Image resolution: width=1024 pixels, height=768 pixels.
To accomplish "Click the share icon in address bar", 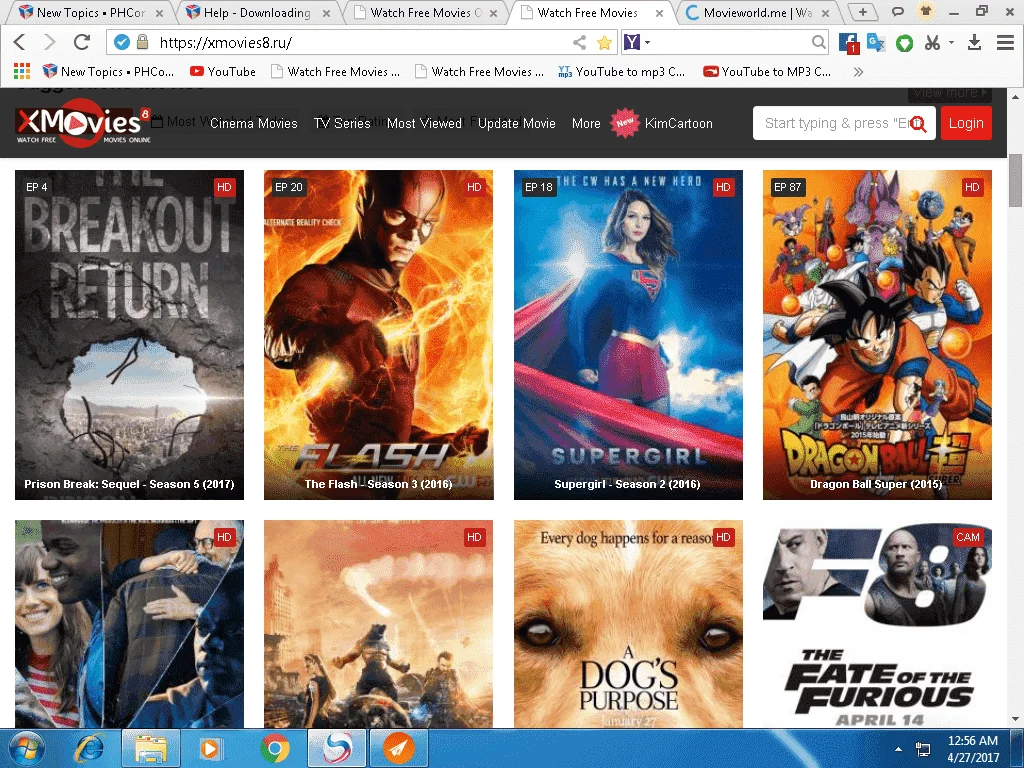I will click(x=579, y=43).
